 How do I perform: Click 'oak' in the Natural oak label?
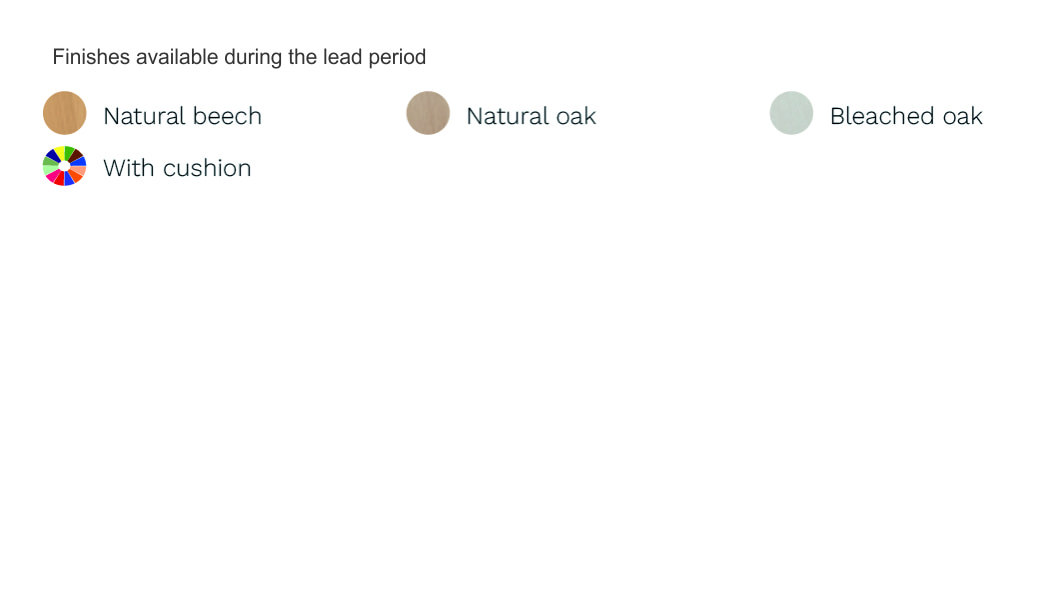point(576,116)
